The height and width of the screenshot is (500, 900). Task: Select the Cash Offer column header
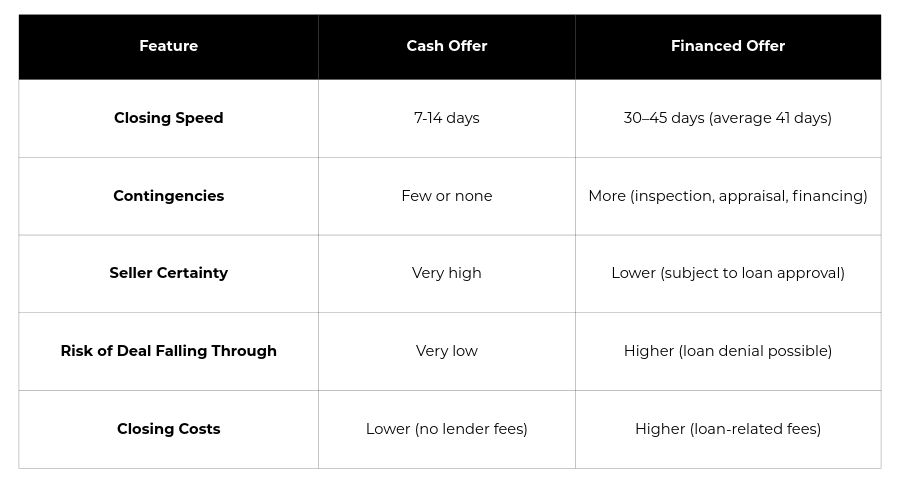[446, 46]
